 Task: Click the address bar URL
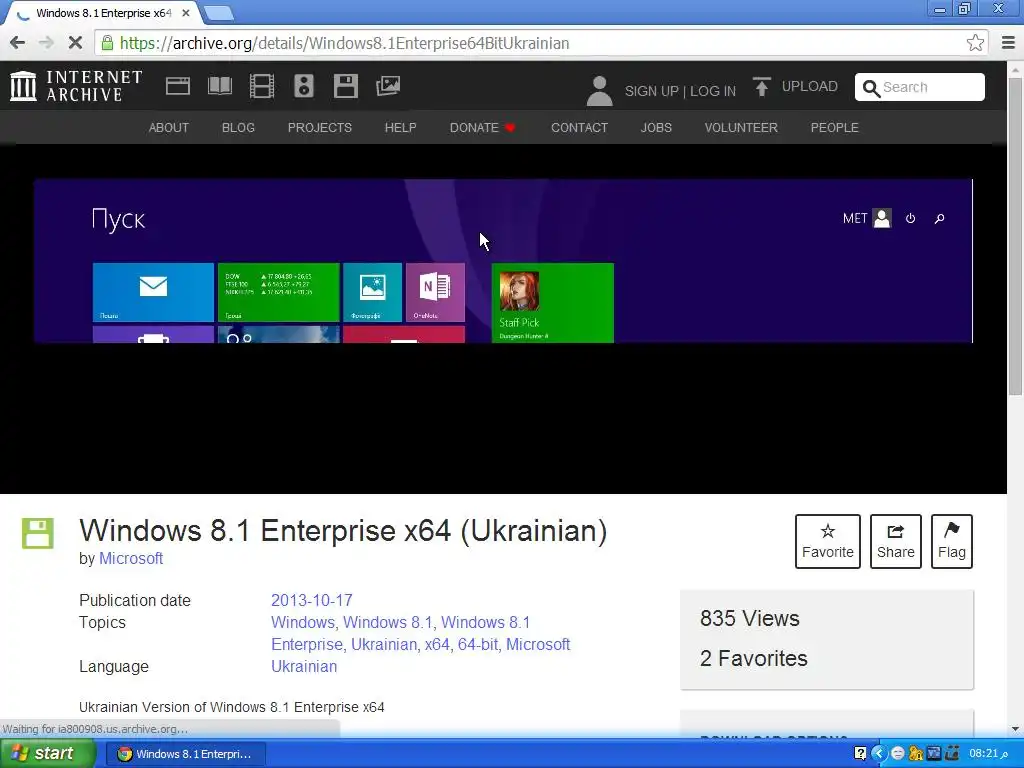point(344,43)
